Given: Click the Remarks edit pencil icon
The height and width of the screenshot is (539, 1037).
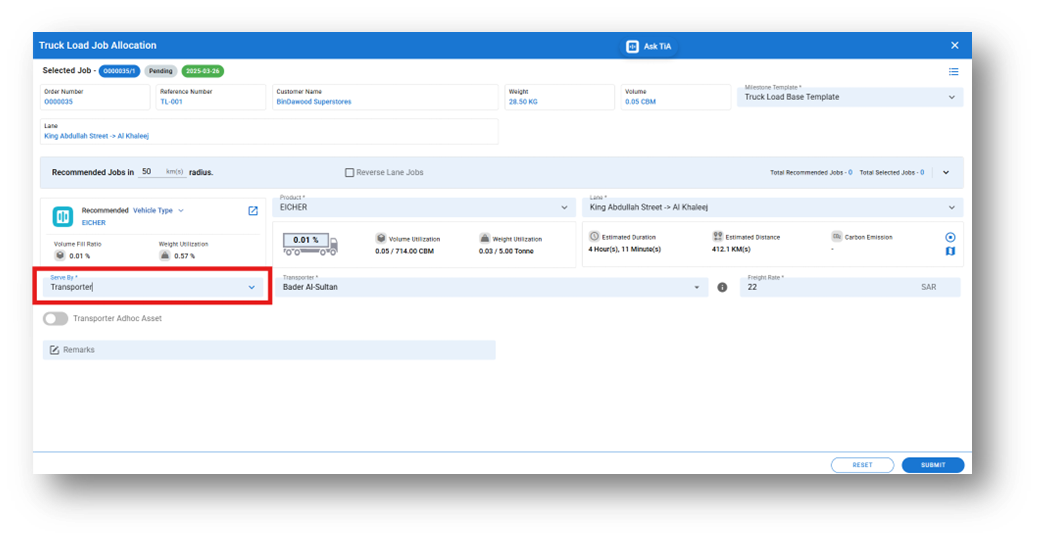Looking at the screenshot, I should (54, 350).
